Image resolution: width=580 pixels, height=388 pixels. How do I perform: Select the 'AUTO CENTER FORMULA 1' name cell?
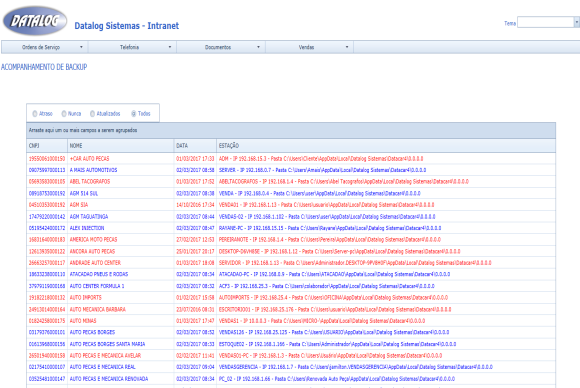121,286
